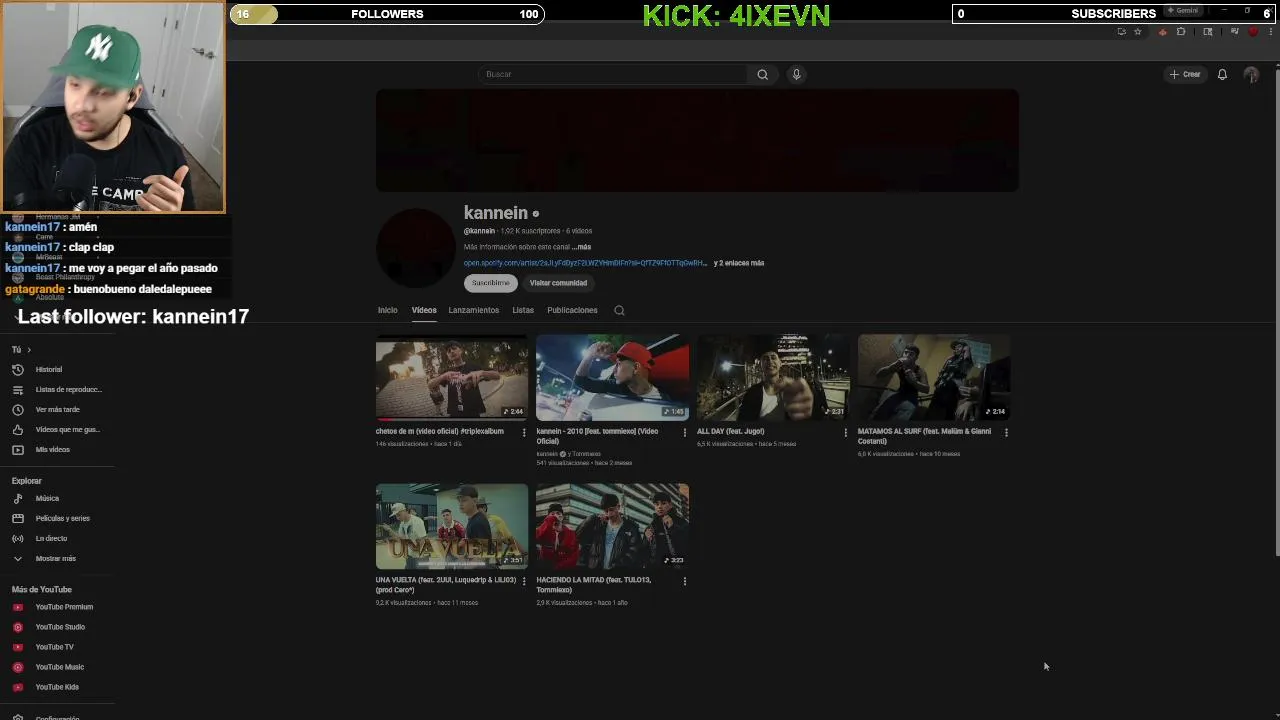Open media controls icon in browser toolbar

click(1235, 31)
